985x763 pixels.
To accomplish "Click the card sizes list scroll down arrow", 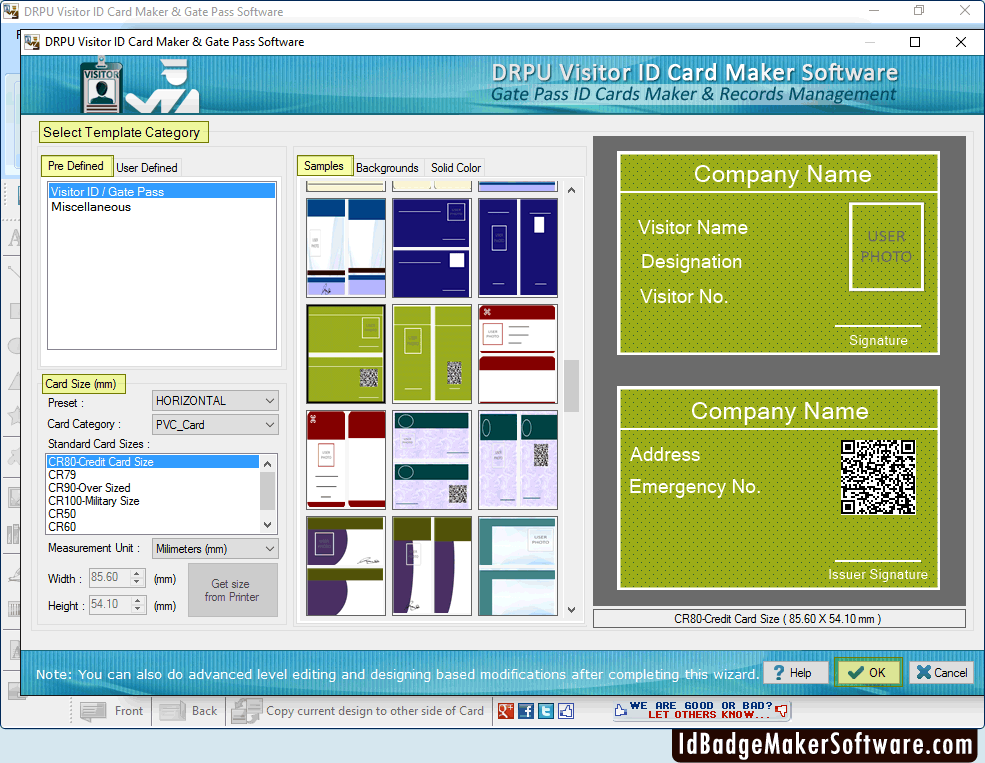I will coord(268,525).
